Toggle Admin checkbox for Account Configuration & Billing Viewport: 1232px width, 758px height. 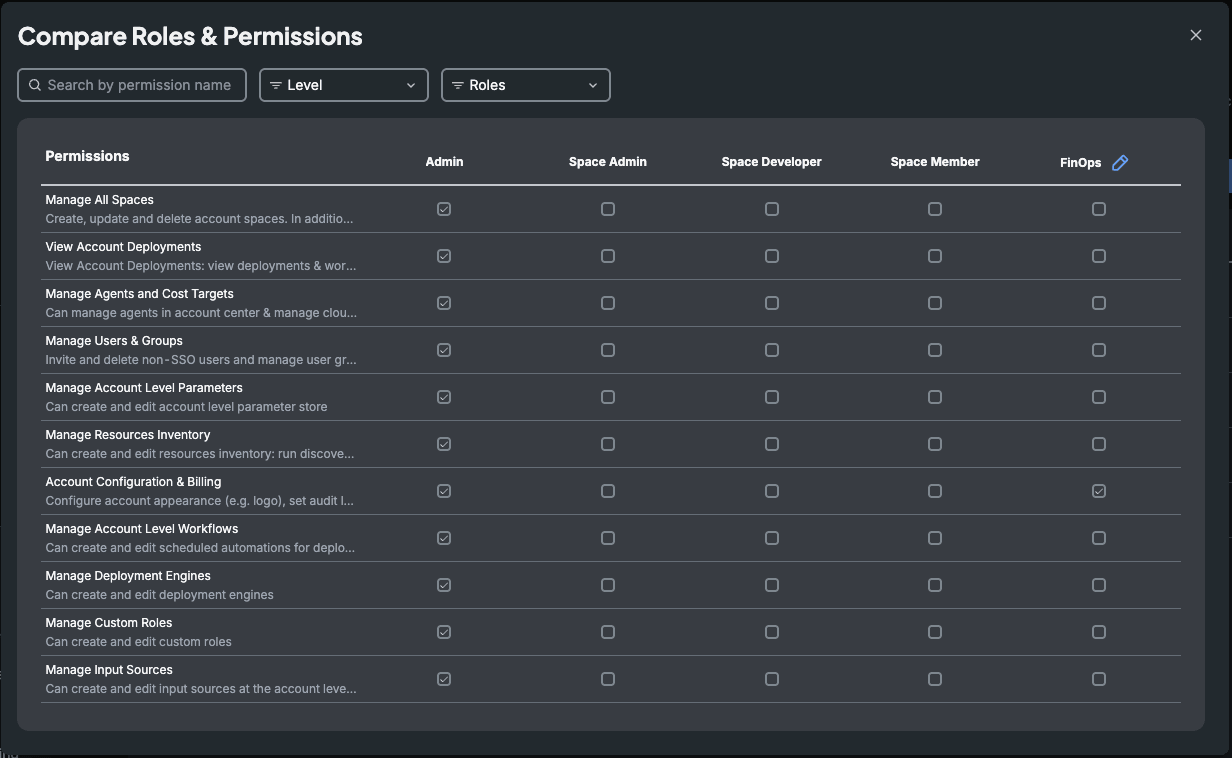pyautogui.click(x=444, y=491)
